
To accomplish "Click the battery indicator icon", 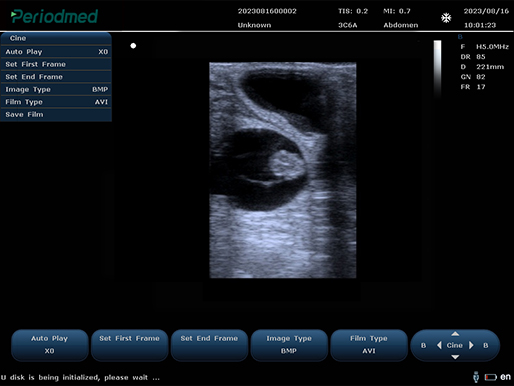I will click(491, 377).
